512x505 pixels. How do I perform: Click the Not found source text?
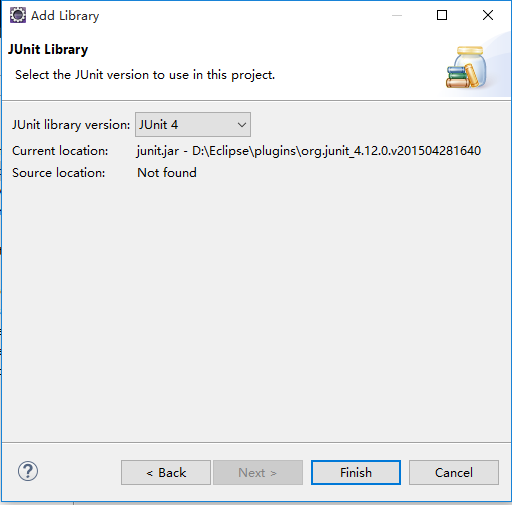[x=167, y=173]
